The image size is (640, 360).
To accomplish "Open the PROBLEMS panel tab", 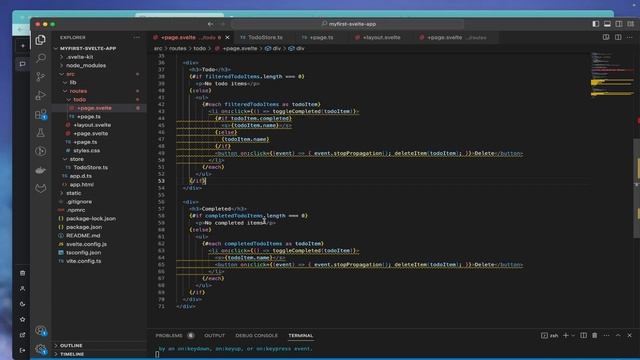I will pyautogui.click(x=169, y=335).
